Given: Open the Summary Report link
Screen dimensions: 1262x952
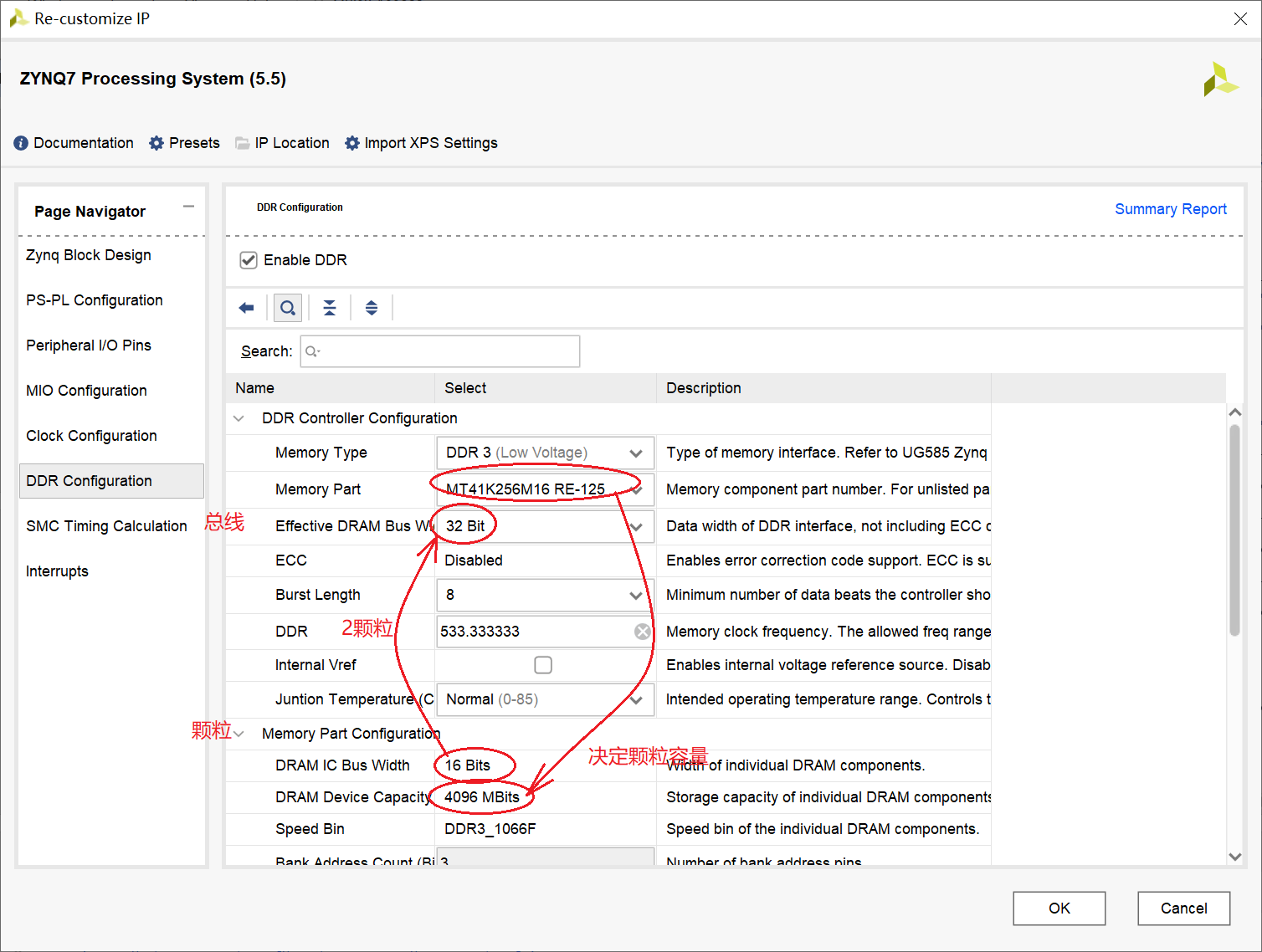Looking at the screenshot, I should (x=1170, y=209).
